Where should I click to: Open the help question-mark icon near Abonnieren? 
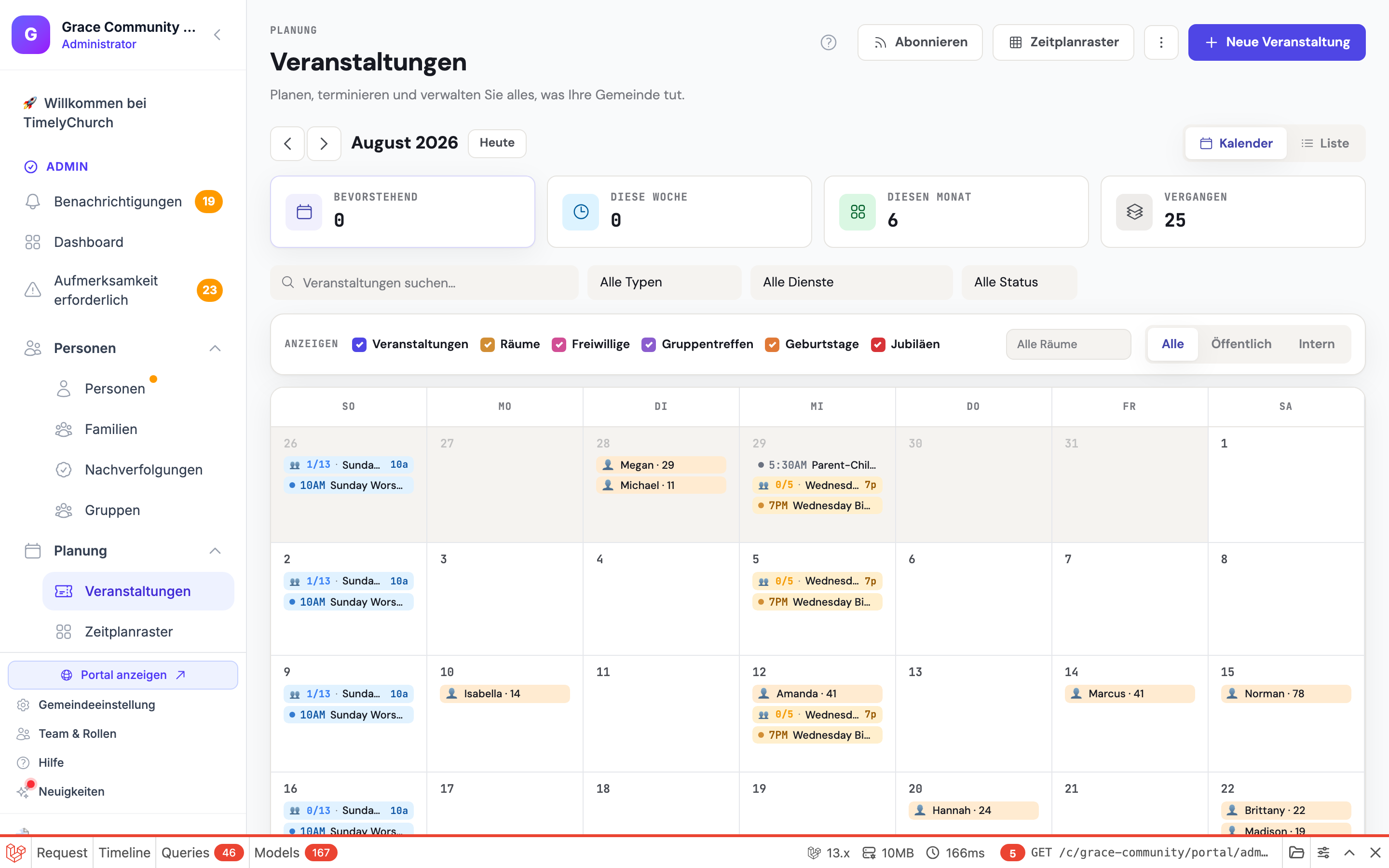click(828, 42)
